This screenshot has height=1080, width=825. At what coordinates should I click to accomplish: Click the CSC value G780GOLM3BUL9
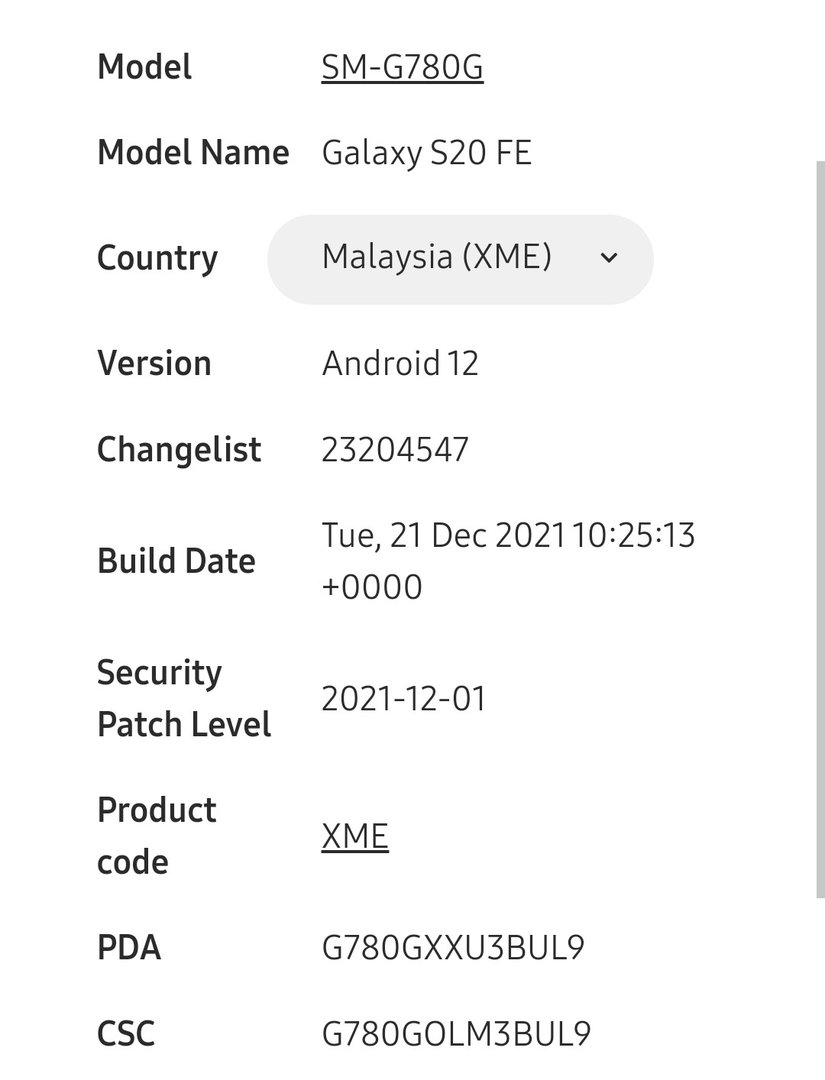pos(456,1033)
